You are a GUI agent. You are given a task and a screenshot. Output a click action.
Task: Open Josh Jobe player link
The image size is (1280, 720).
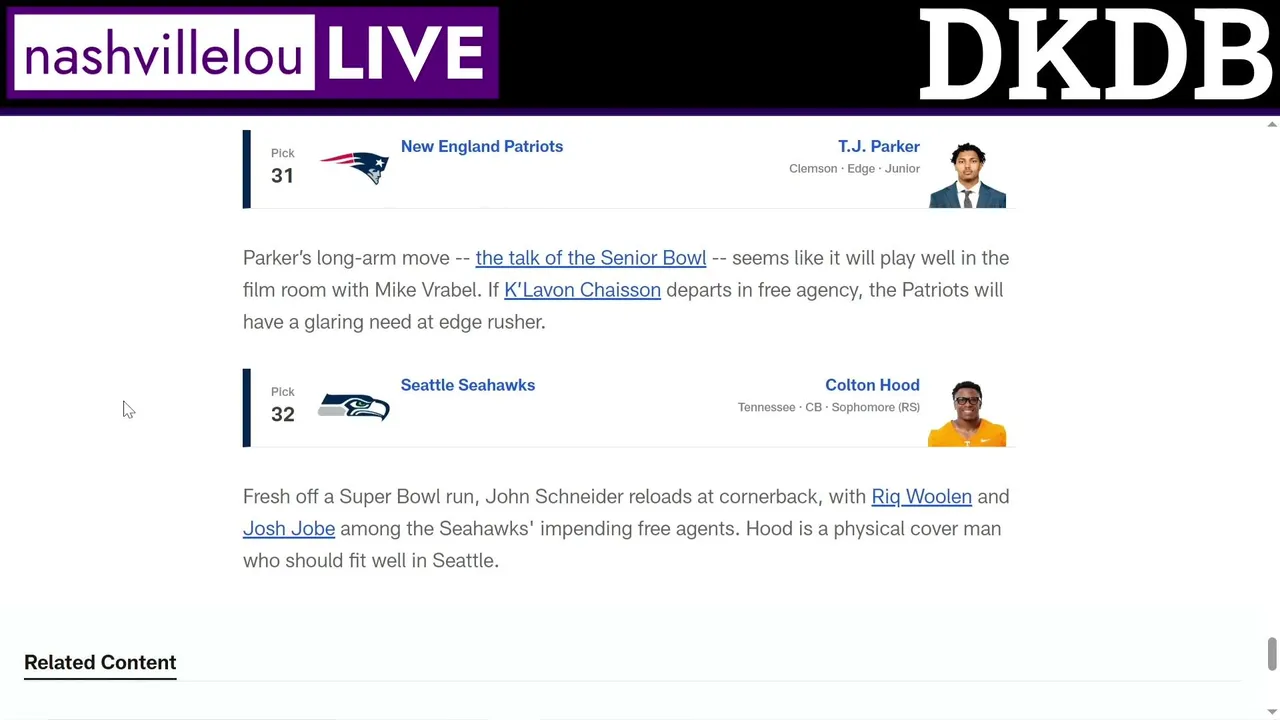click(289, 529)
